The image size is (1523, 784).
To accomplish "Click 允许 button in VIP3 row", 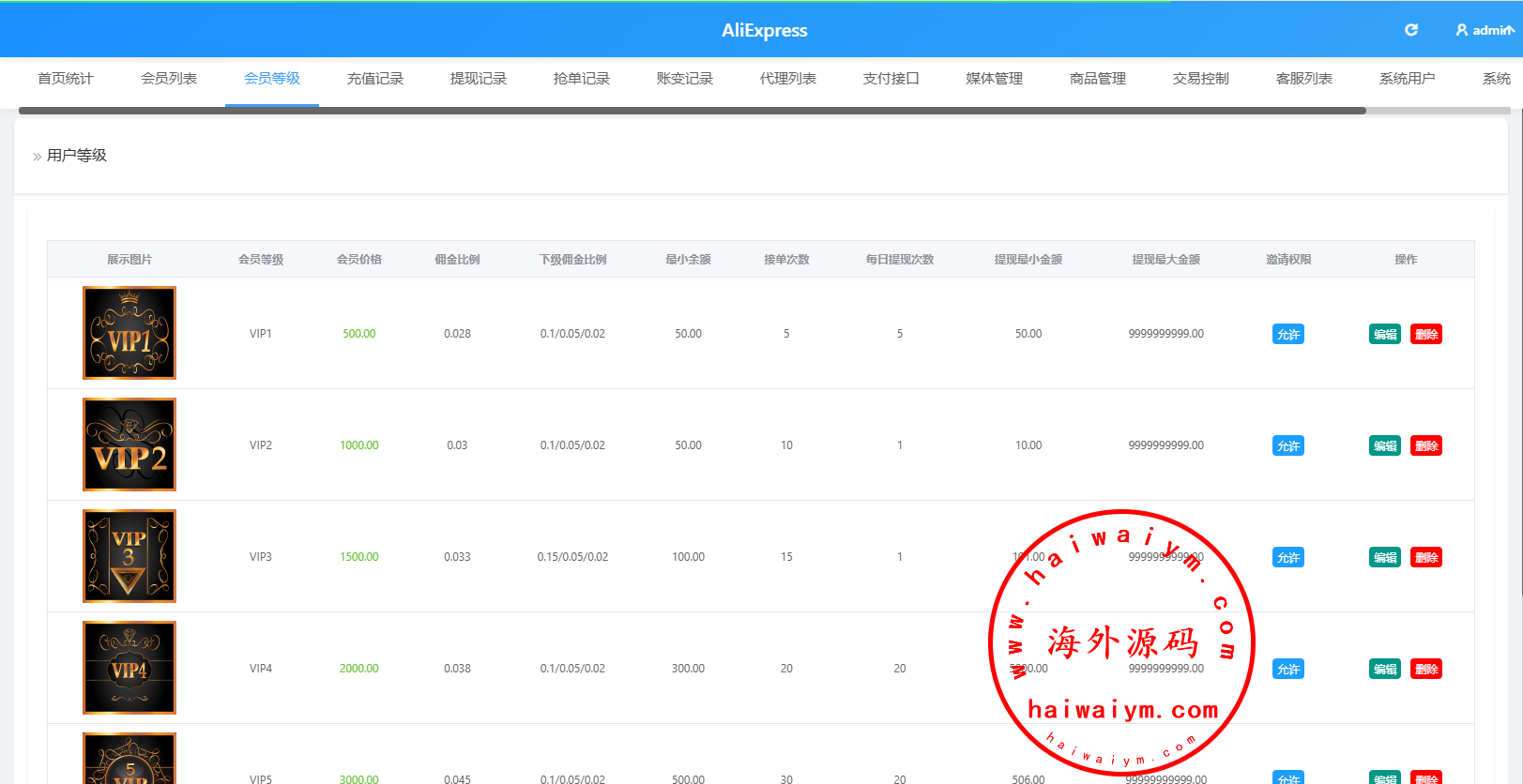I will click(x=1288, y=557).
